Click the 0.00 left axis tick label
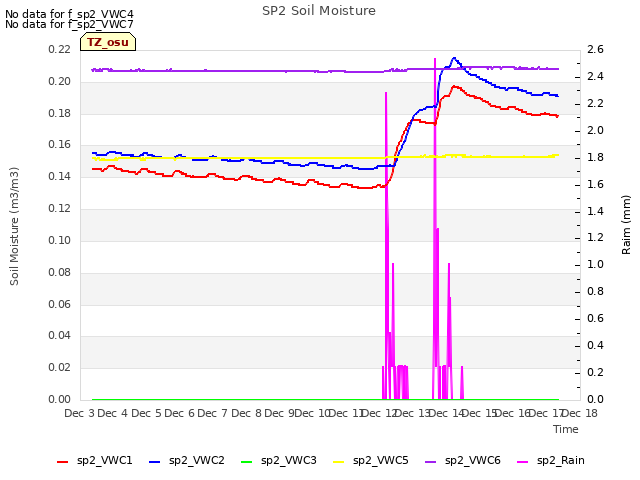Image resolution: width=640 pixels, height=480 pixels. coord(60,400)
